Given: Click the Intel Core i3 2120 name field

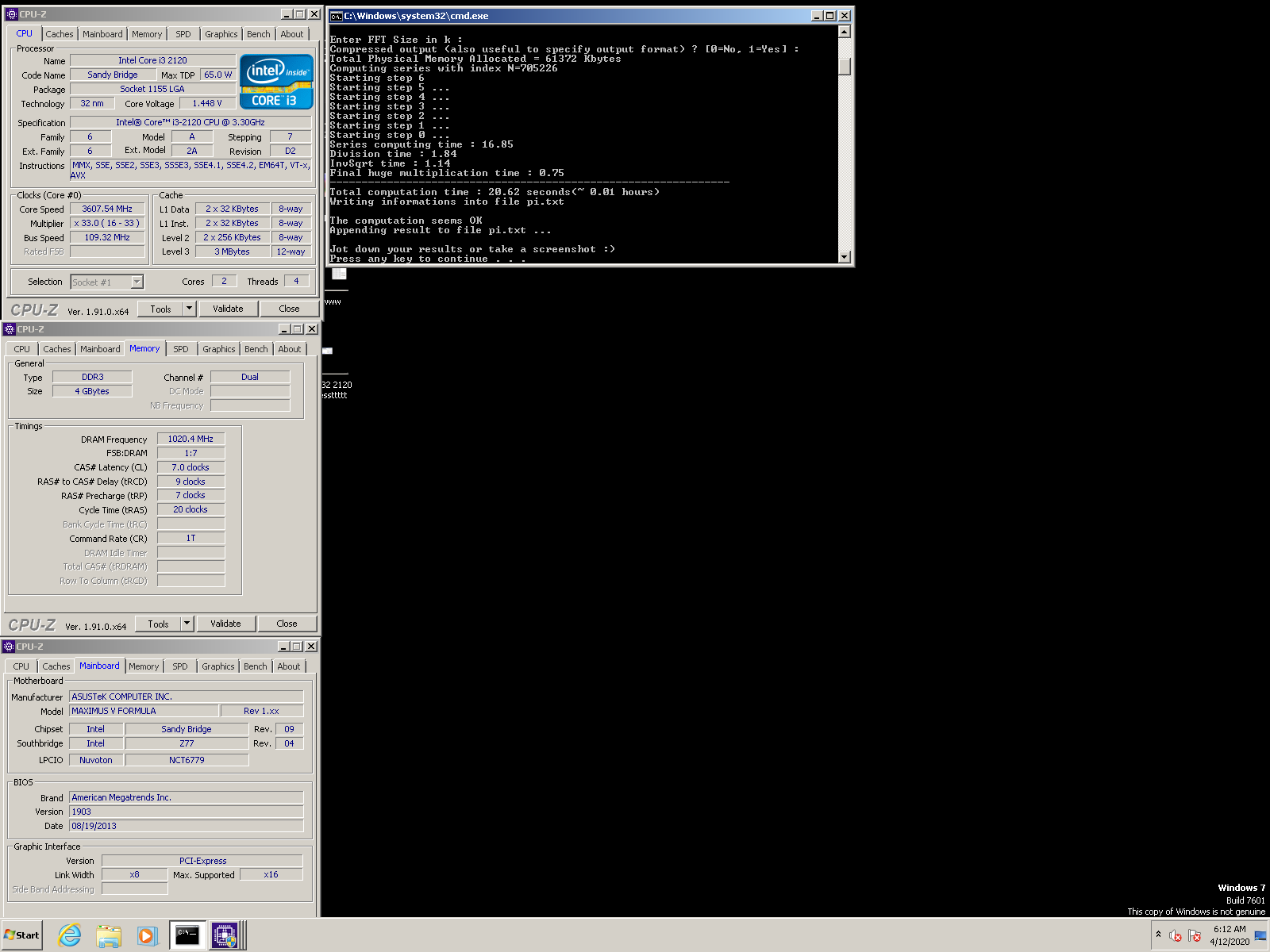Looking at the screenshot, I should 152,60.
